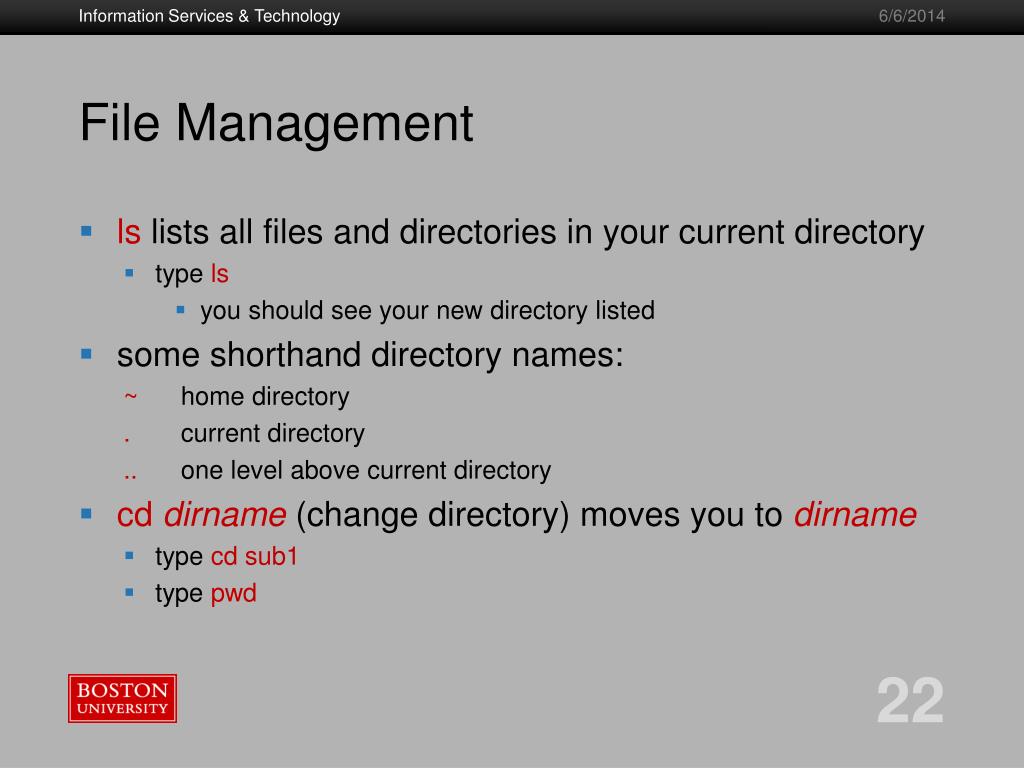Click the Information Services & Technology header text
Viewport: 1024px width, 768px height.
[209, 16]
